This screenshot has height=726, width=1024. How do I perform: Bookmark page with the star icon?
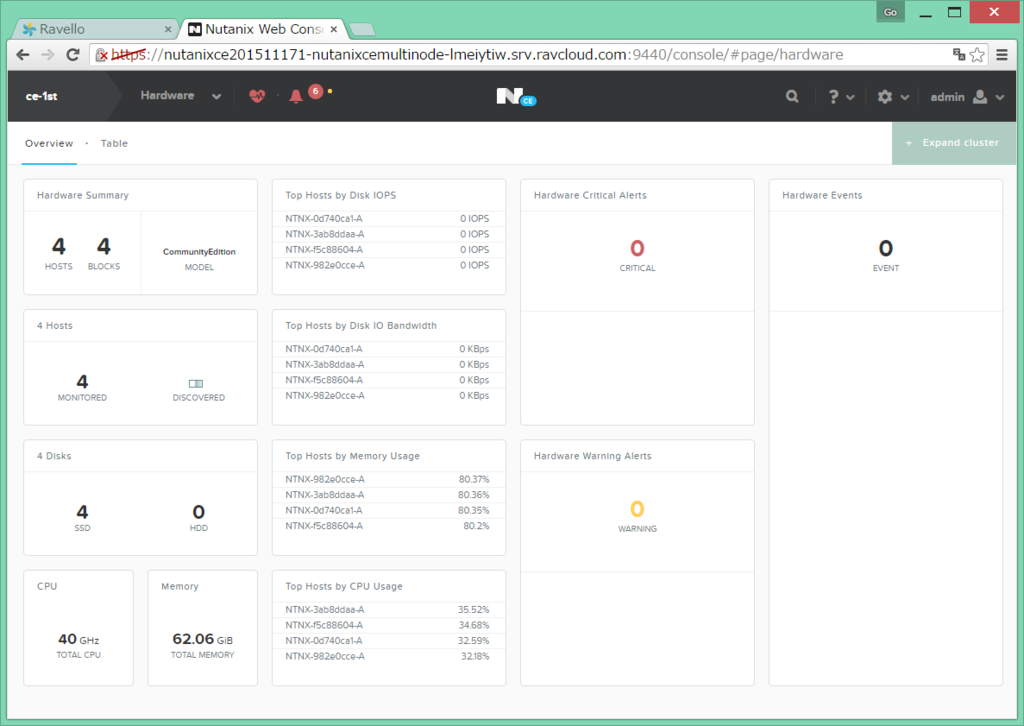[x=977, y=55]
